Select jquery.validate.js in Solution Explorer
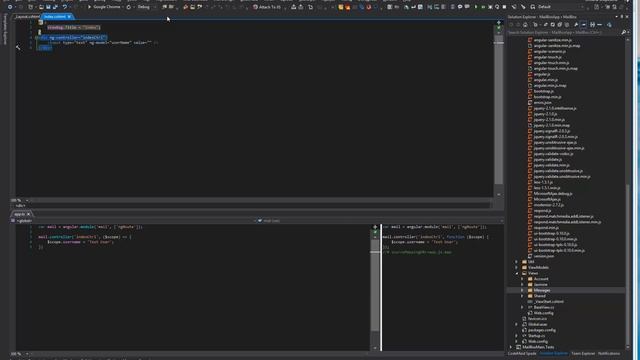 [548, 160]
